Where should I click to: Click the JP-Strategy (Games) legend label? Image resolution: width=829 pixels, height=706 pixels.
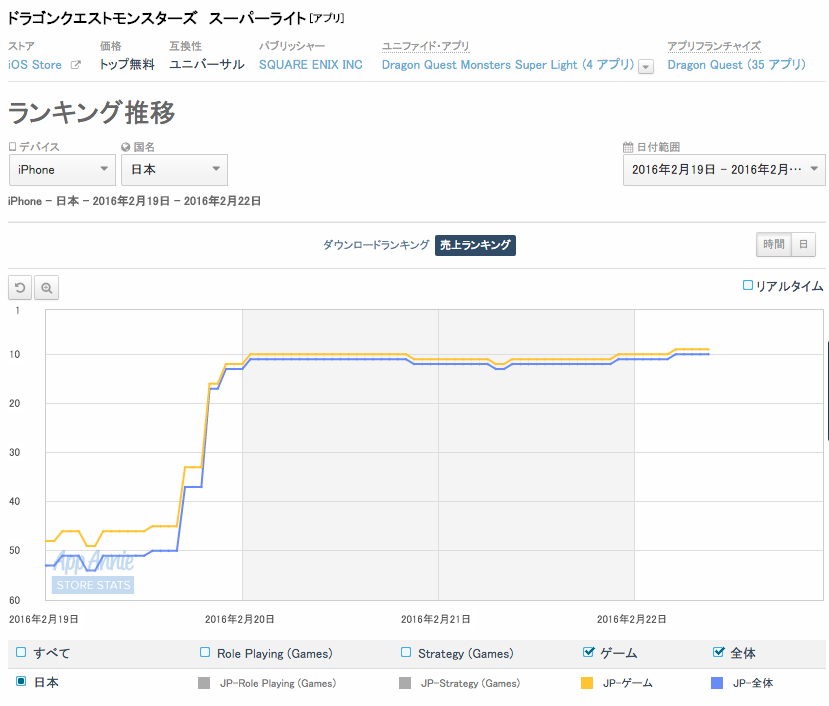(x=471, y=683)
